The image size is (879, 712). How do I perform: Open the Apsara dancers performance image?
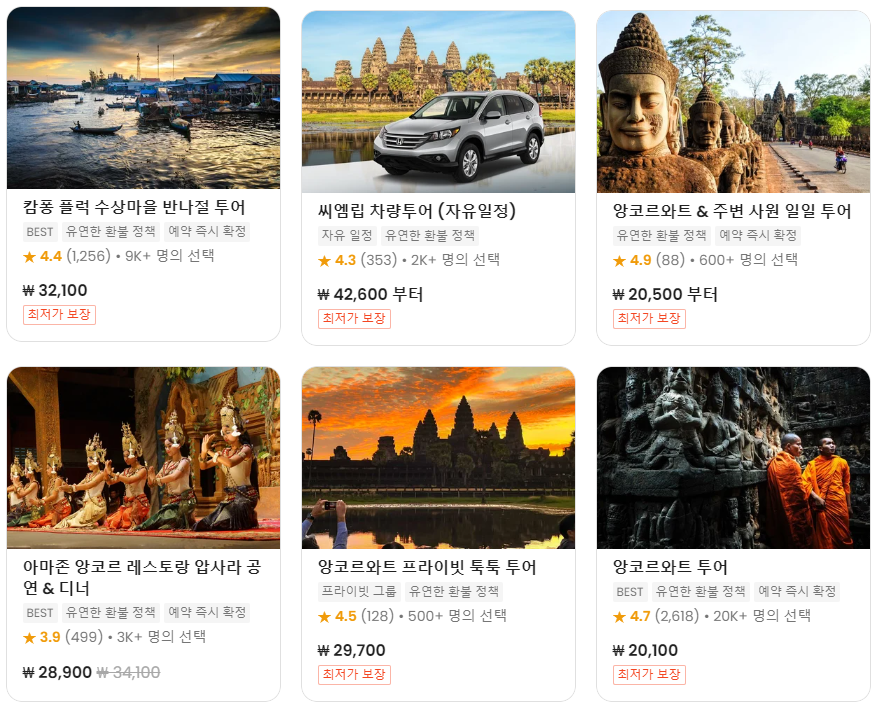(144, 458)
